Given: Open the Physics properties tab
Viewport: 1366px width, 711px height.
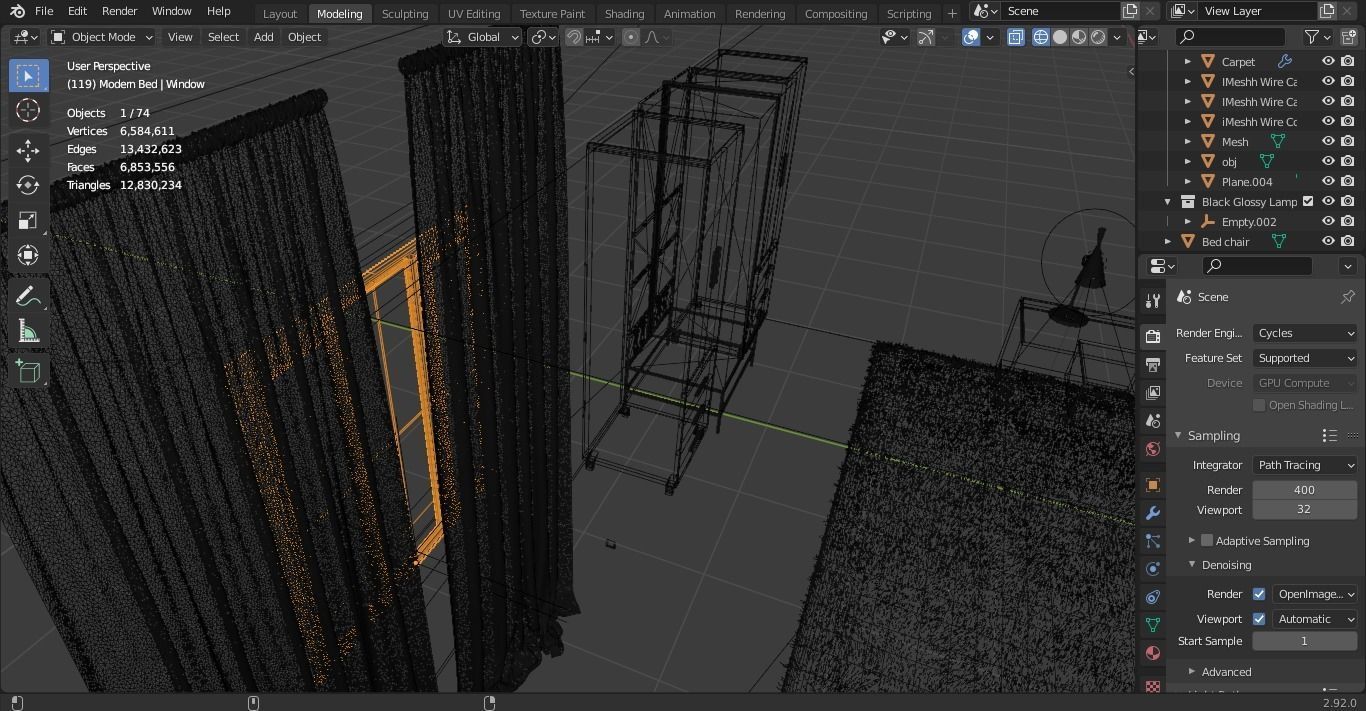Looking at the screenshot, I should click(x=1153, y=569).
